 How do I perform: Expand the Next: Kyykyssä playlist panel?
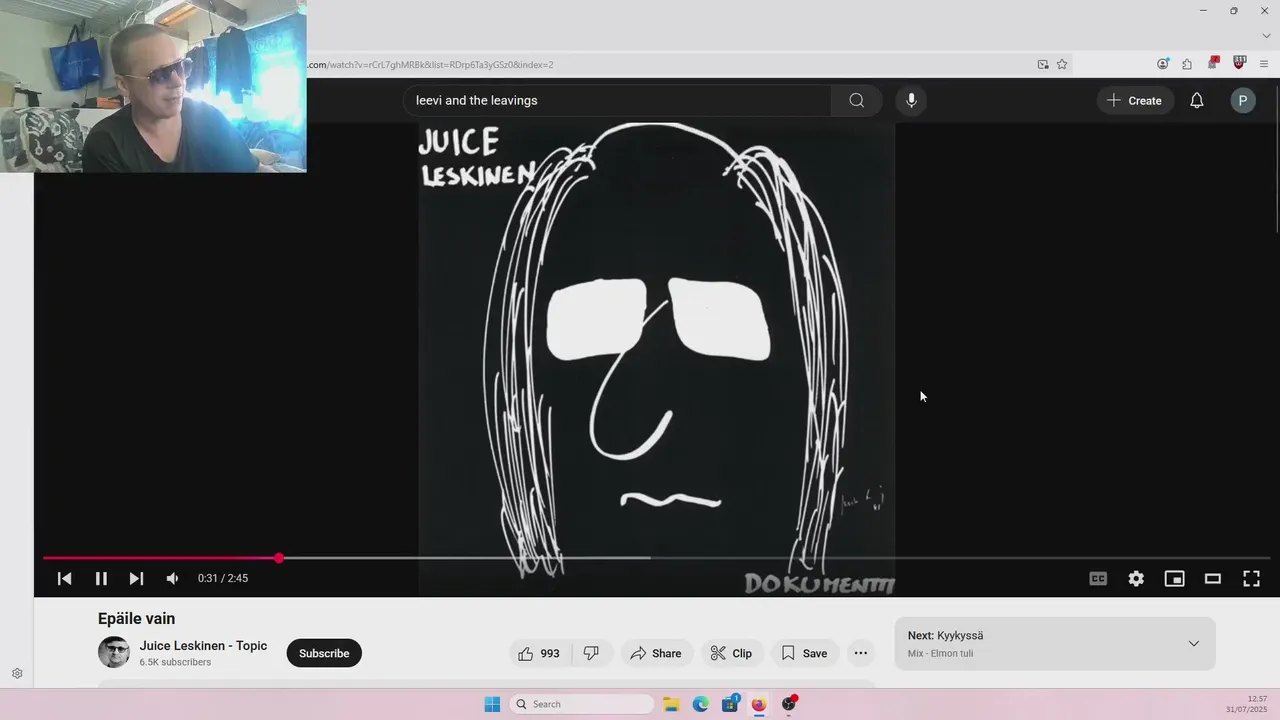(1193, 643)
